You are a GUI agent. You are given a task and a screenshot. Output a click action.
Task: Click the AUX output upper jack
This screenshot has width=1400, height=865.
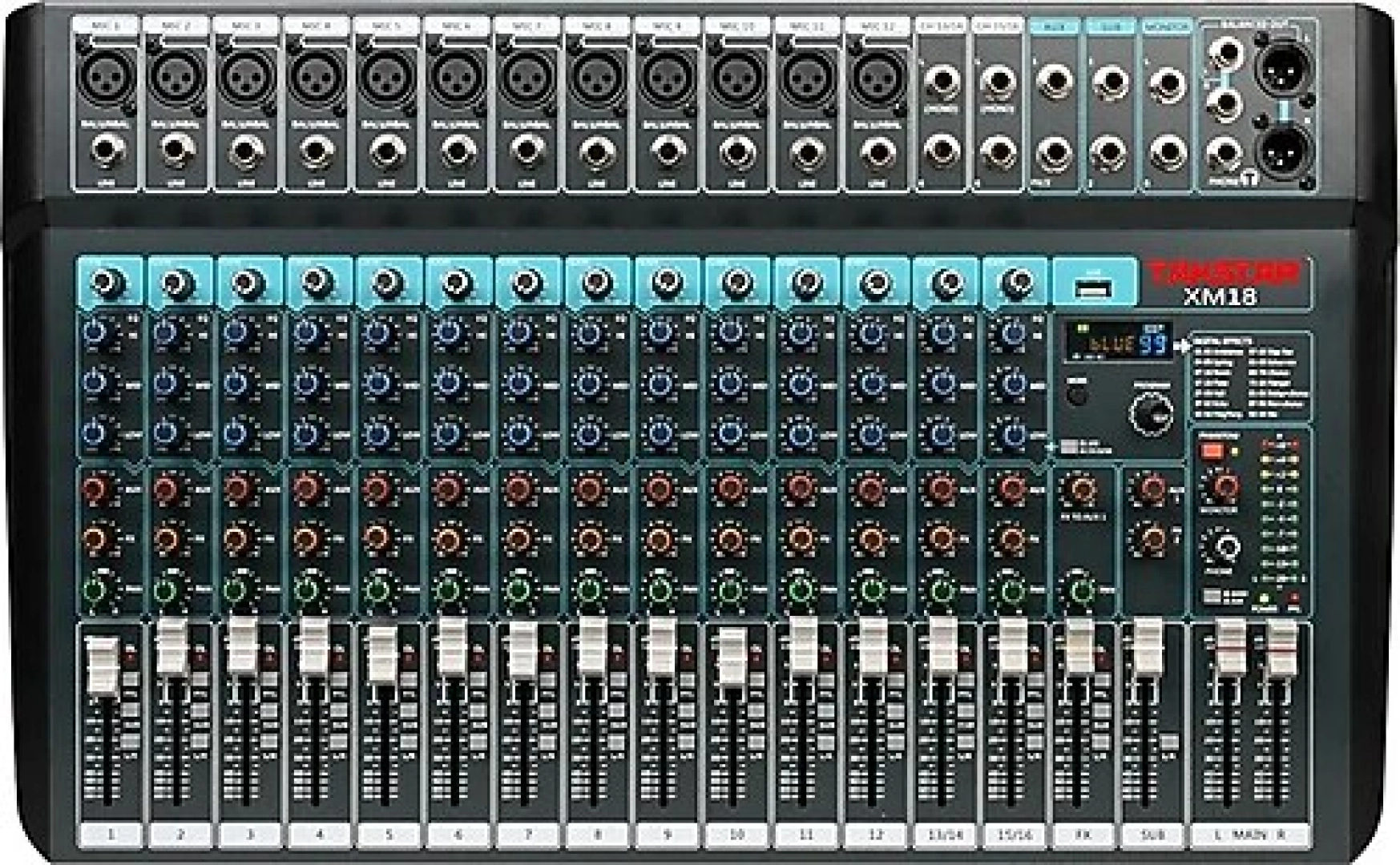1054,82
